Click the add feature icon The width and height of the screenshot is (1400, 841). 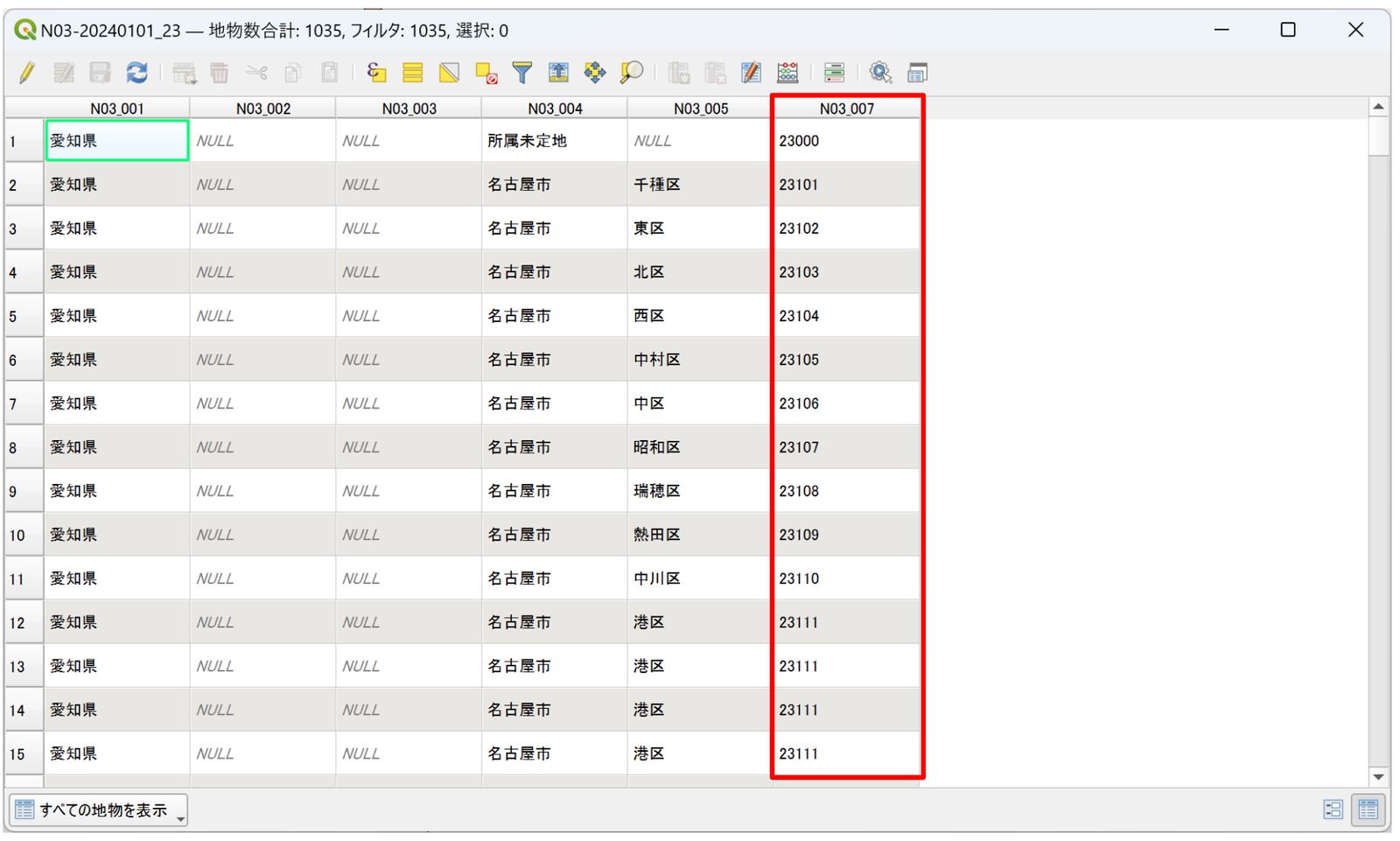pyautogui.click(x=185, y=73)
